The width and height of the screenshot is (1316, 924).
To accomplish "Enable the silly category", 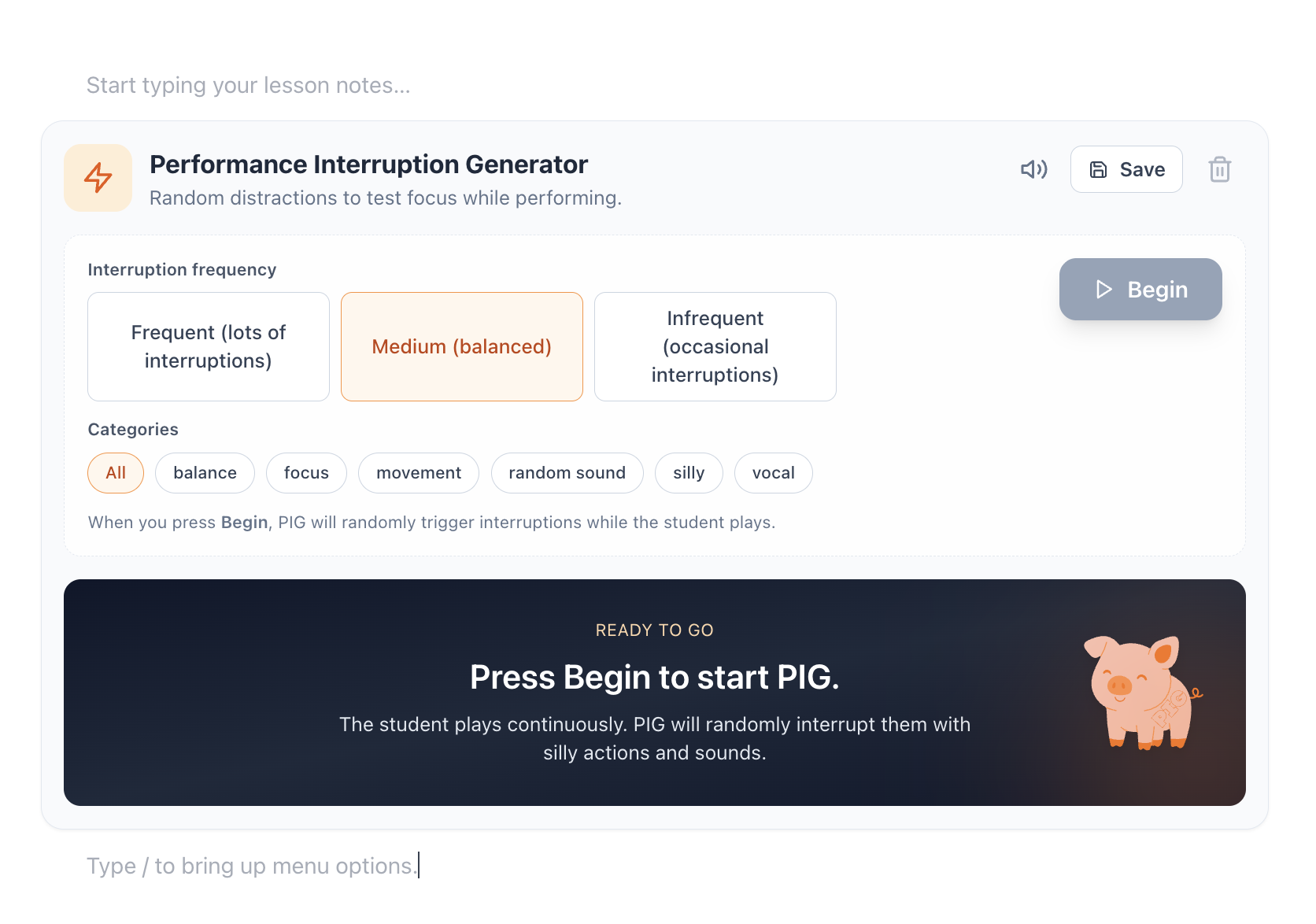I will [x=689, y=473].
